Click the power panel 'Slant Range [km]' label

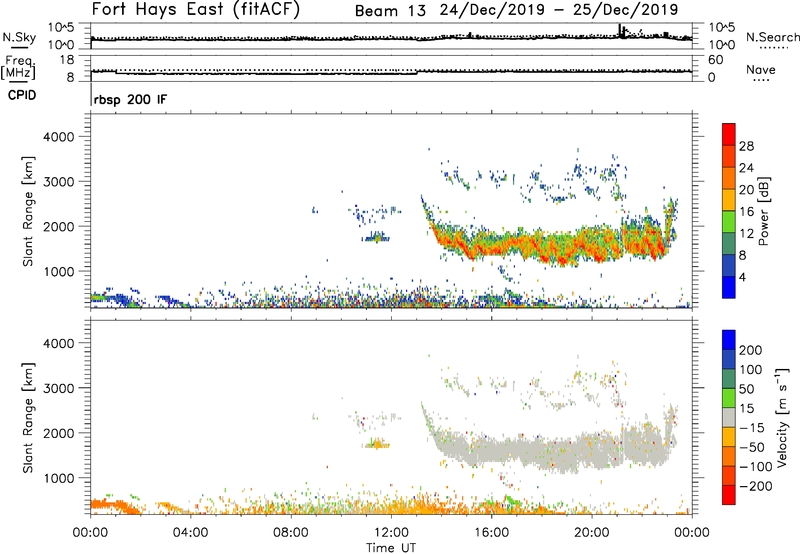28,211
